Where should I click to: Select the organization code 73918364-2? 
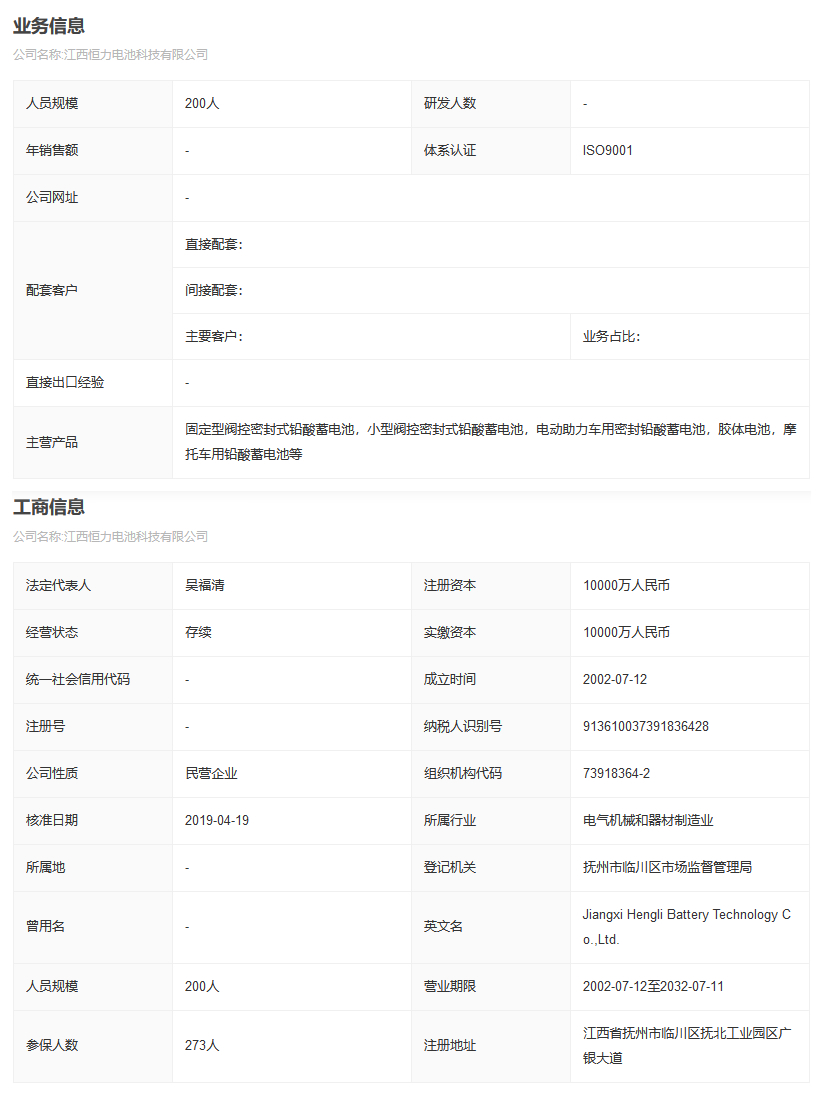click(616, 773)
